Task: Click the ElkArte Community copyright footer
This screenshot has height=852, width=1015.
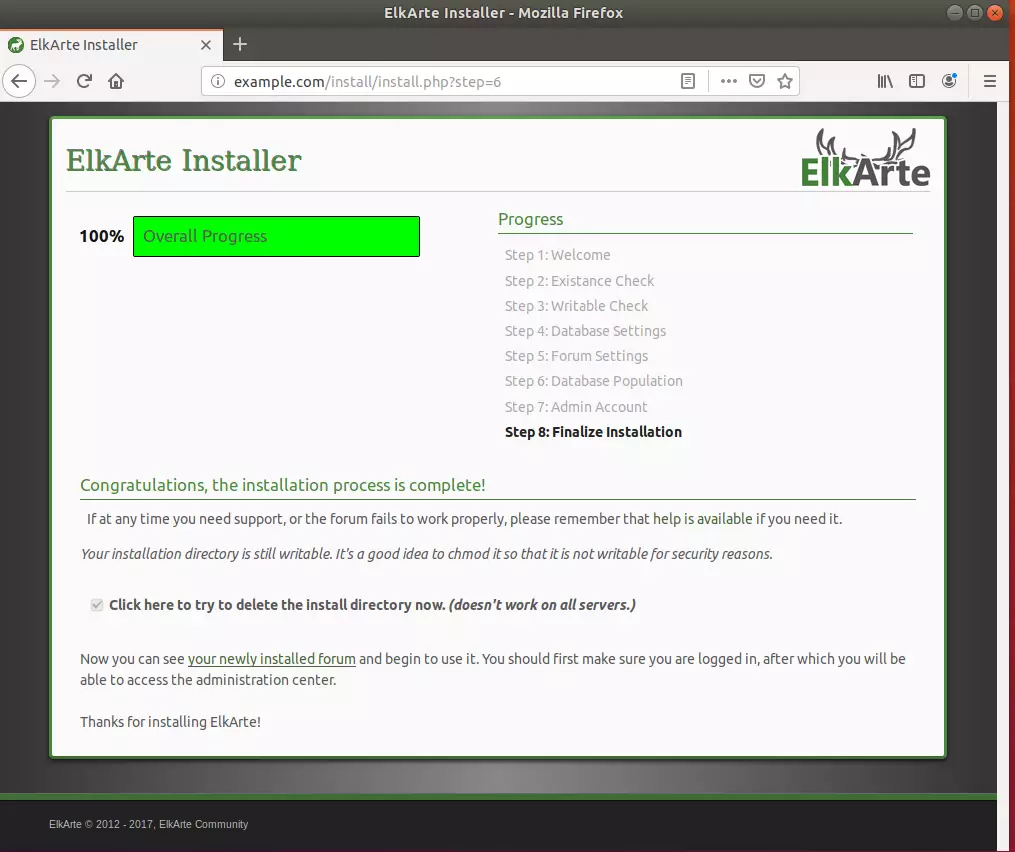Action: [x=148, y=824]
